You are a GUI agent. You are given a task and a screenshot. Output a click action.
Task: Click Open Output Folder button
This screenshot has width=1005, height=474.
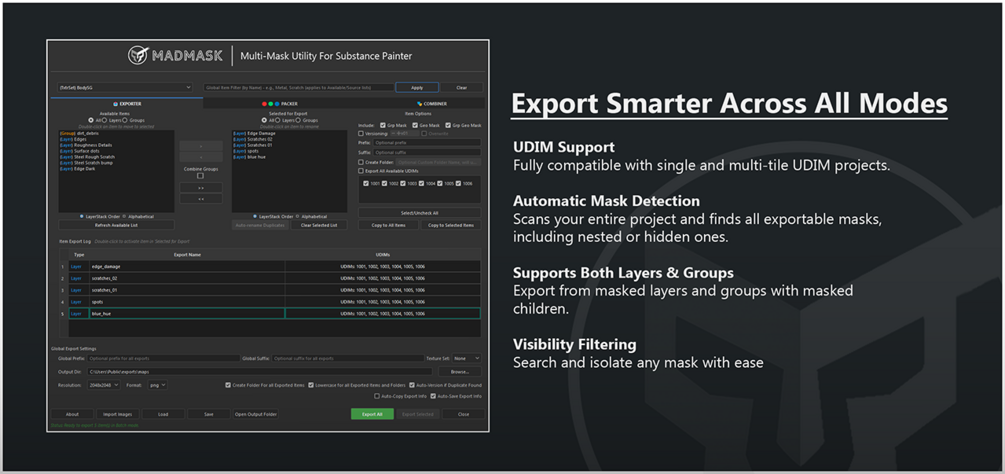[x=256, y=414]
